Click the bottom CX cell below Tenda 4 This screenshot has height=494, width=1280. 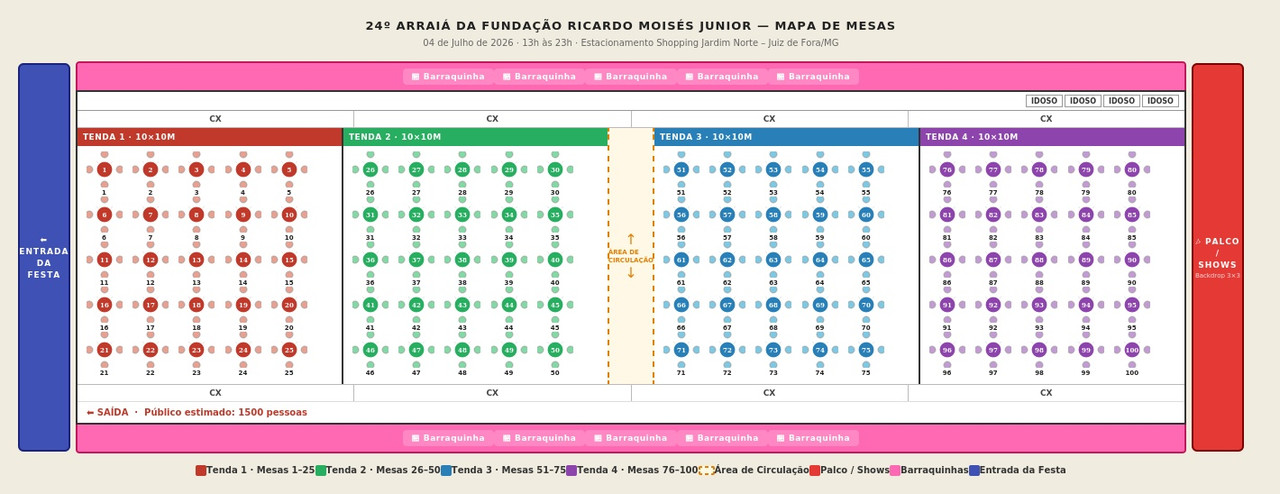point(1046,393)
